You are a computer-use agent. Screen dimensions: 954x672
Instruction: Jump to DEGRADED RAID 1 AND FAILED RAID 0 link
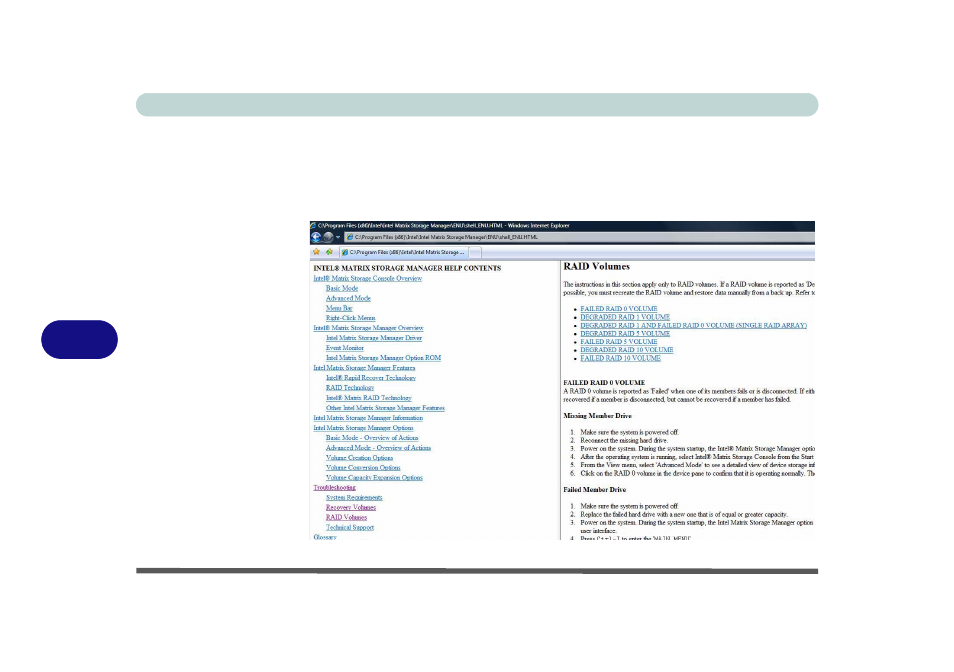(694, 326)
